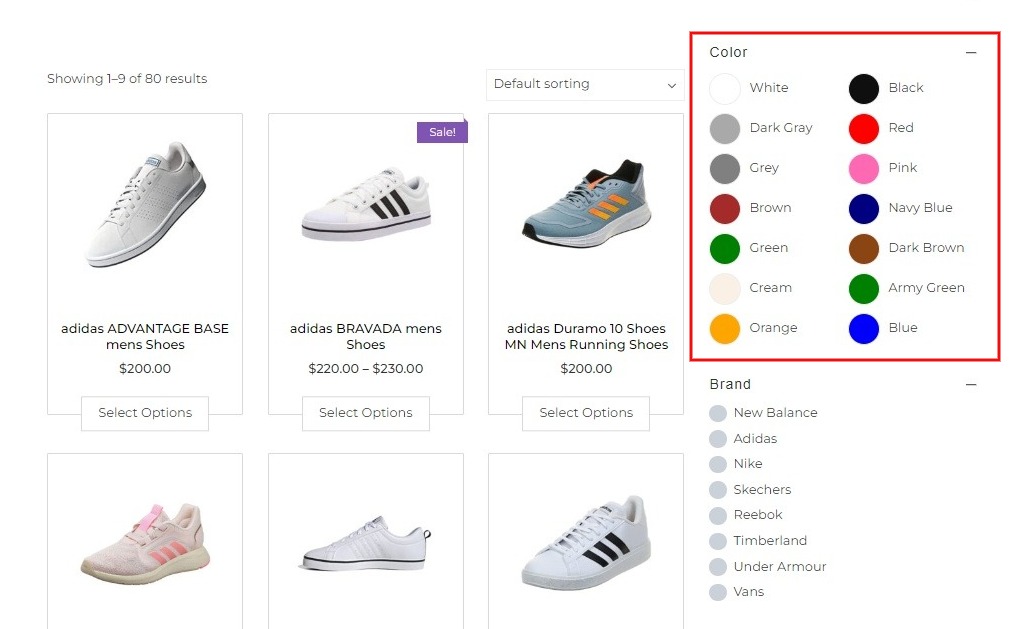
Task: Open the pink knit sneaker image
Action: click(145, 544)
